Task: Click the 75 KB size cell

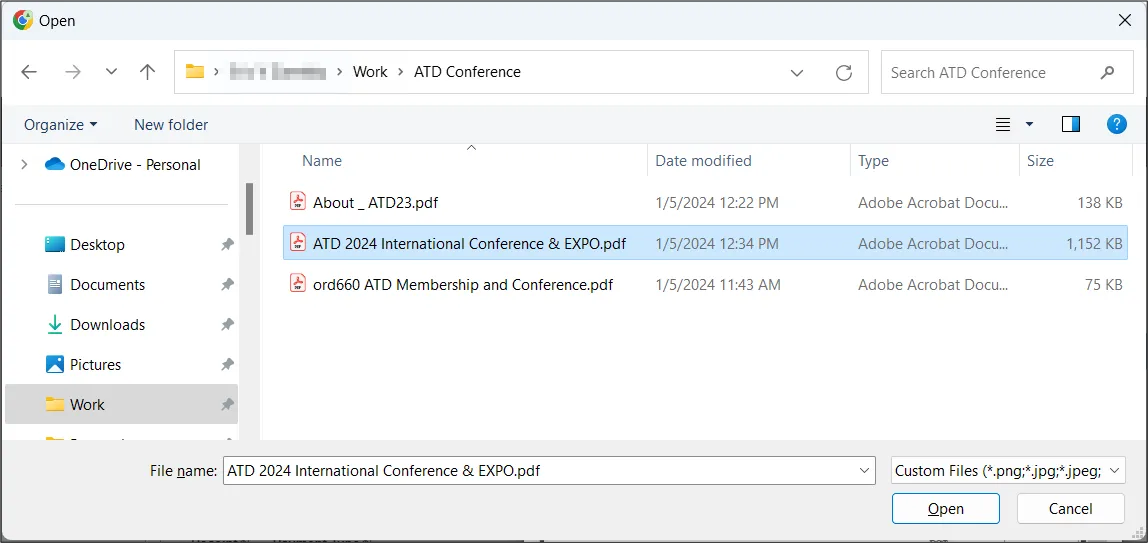Action: click(1103, 285)
